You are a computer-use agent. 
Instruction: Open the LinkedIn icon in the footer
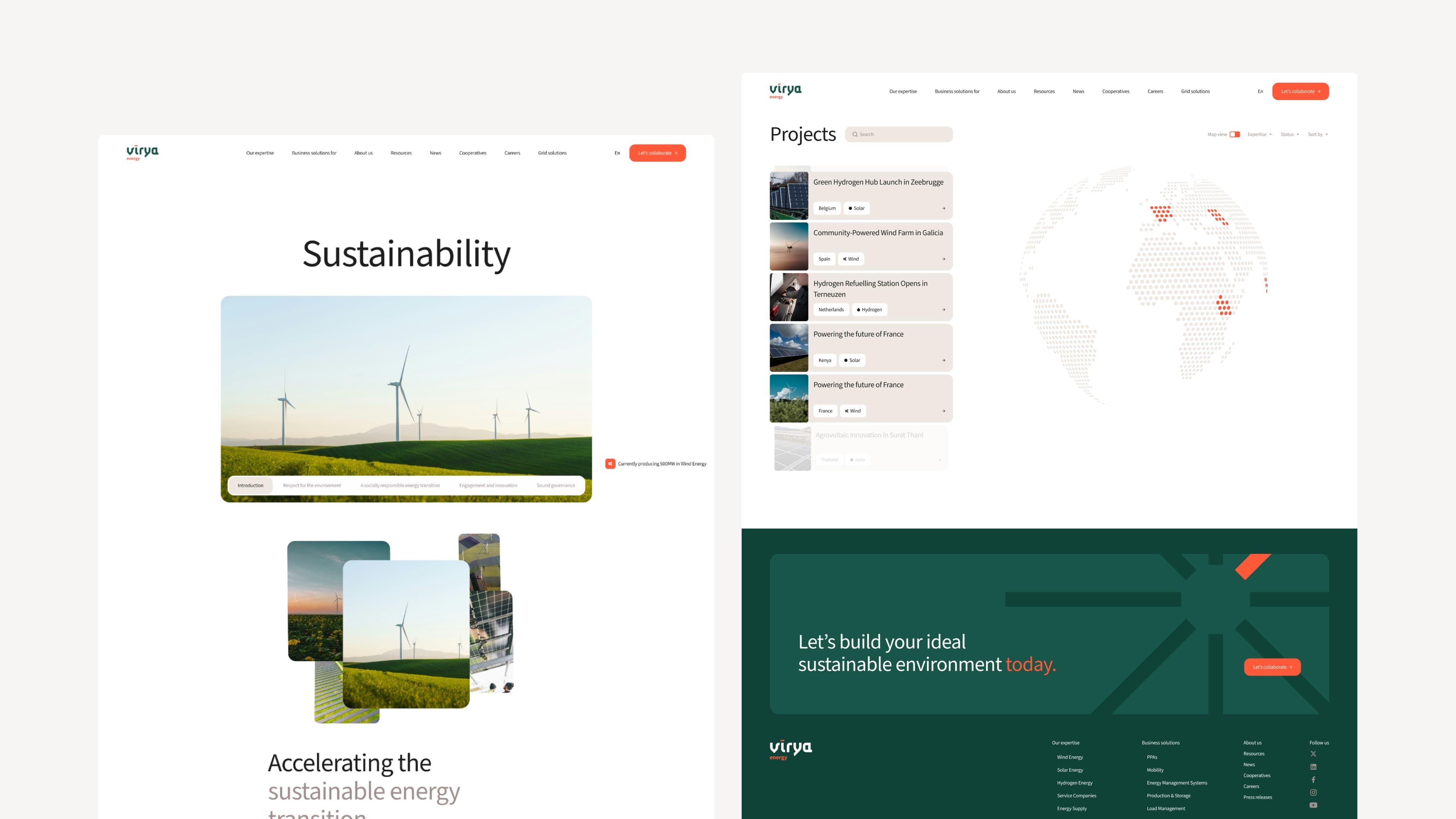(x=1313, y=767)
